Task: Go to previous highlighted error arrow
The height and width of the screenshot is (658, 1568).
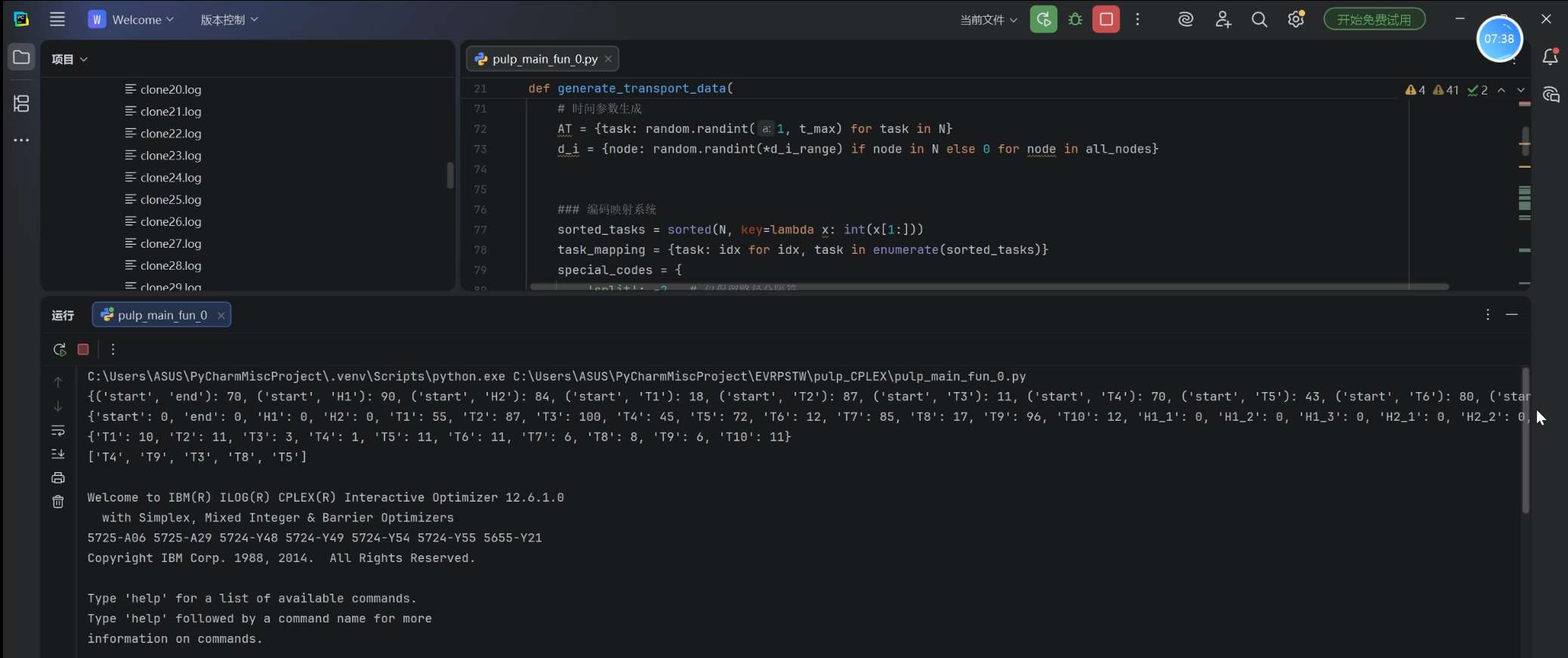Action: pos(1502,90)
